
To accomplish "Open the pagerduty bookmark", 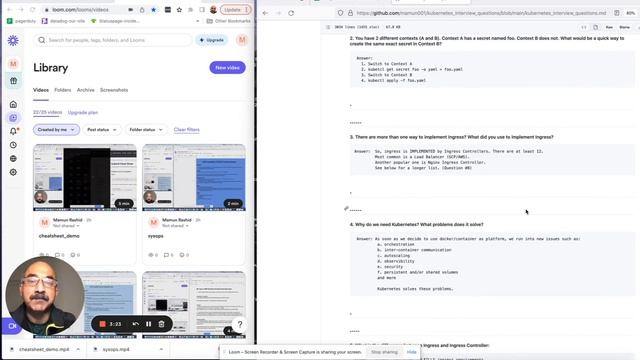I will pos(21,21).
